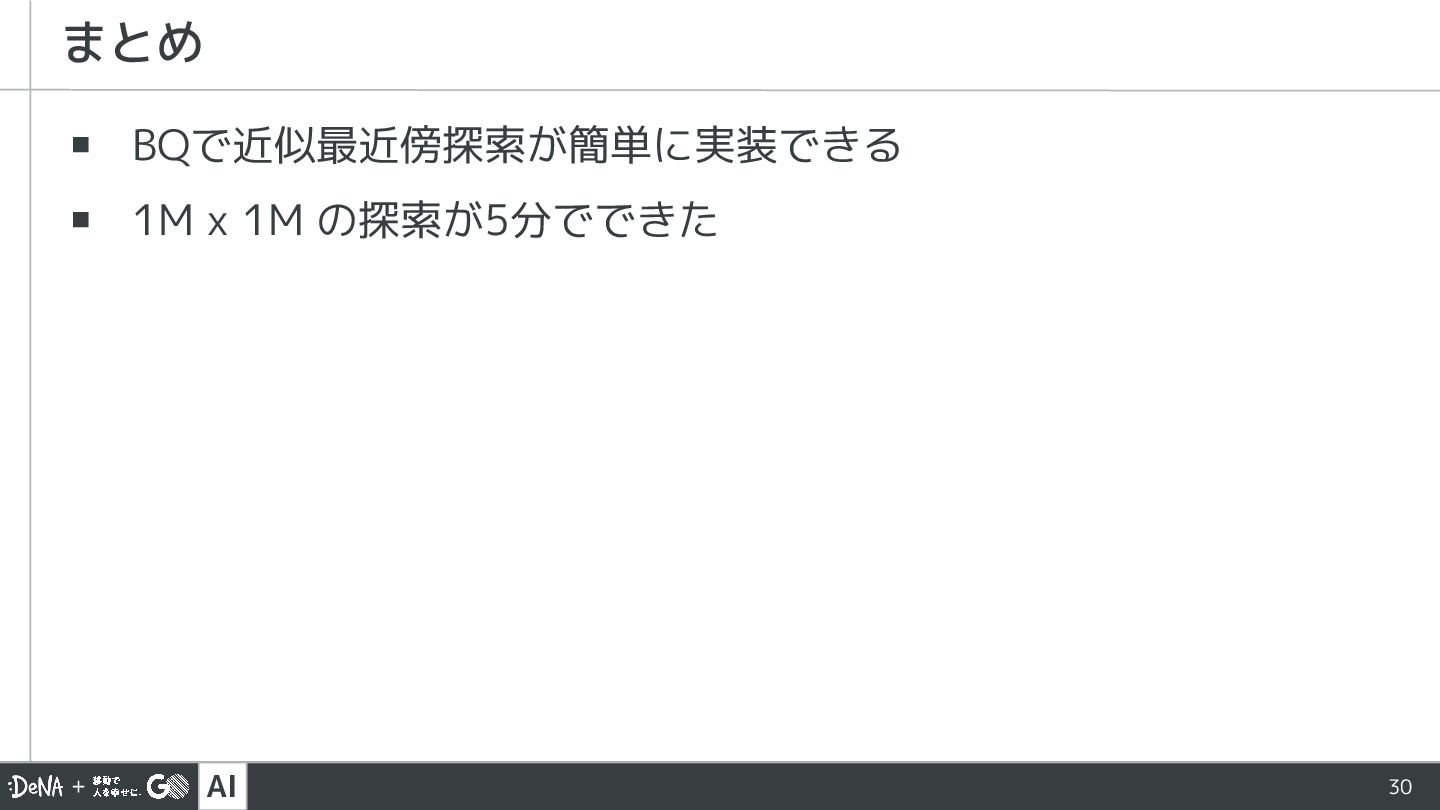The height and width of the screenshot is (810, 1440).
Task: Click slide page number 30
Action: coord(1400,787)
